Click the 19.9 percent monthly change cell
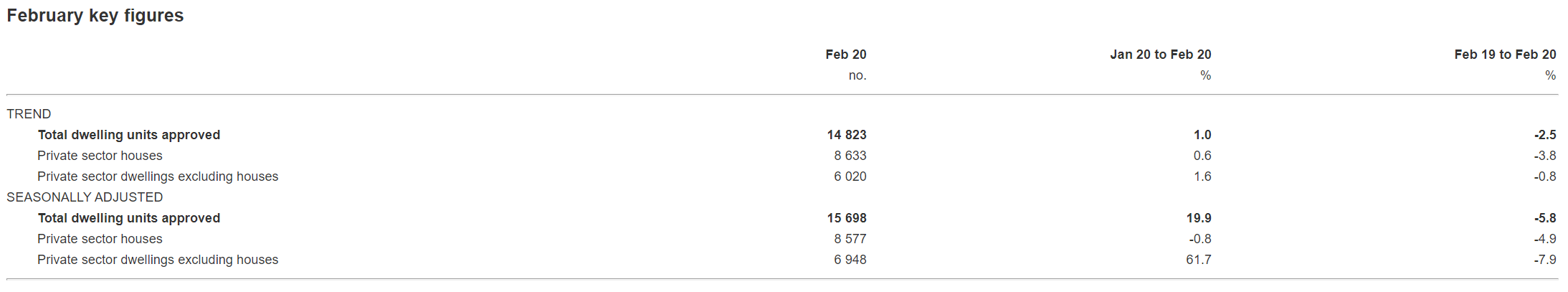1568x292 pixels. pyautogui.click(x=1198, y=218)
